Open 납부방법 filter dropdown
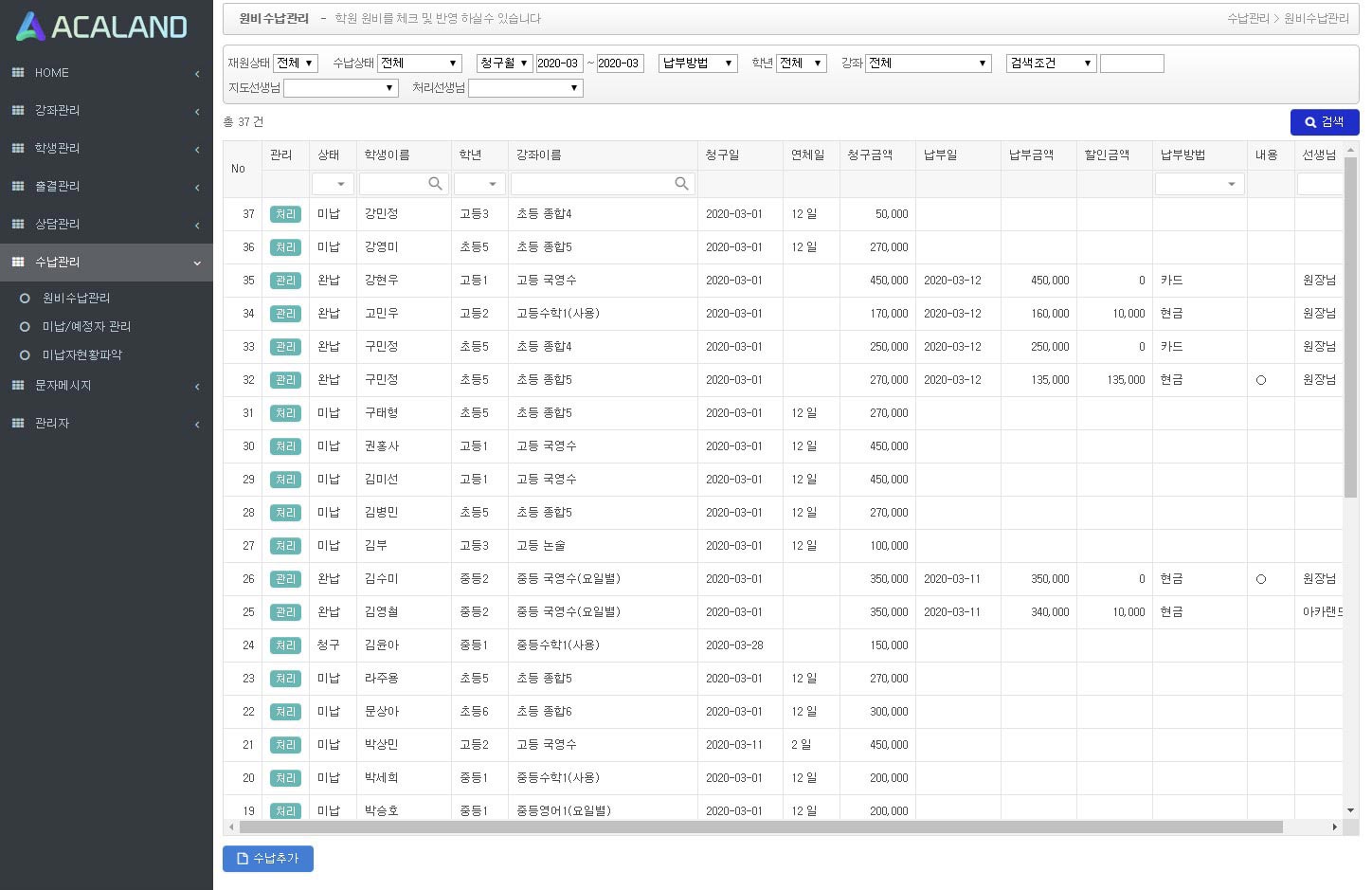The height and width of the screenshot is (890, 1372). 698,64
